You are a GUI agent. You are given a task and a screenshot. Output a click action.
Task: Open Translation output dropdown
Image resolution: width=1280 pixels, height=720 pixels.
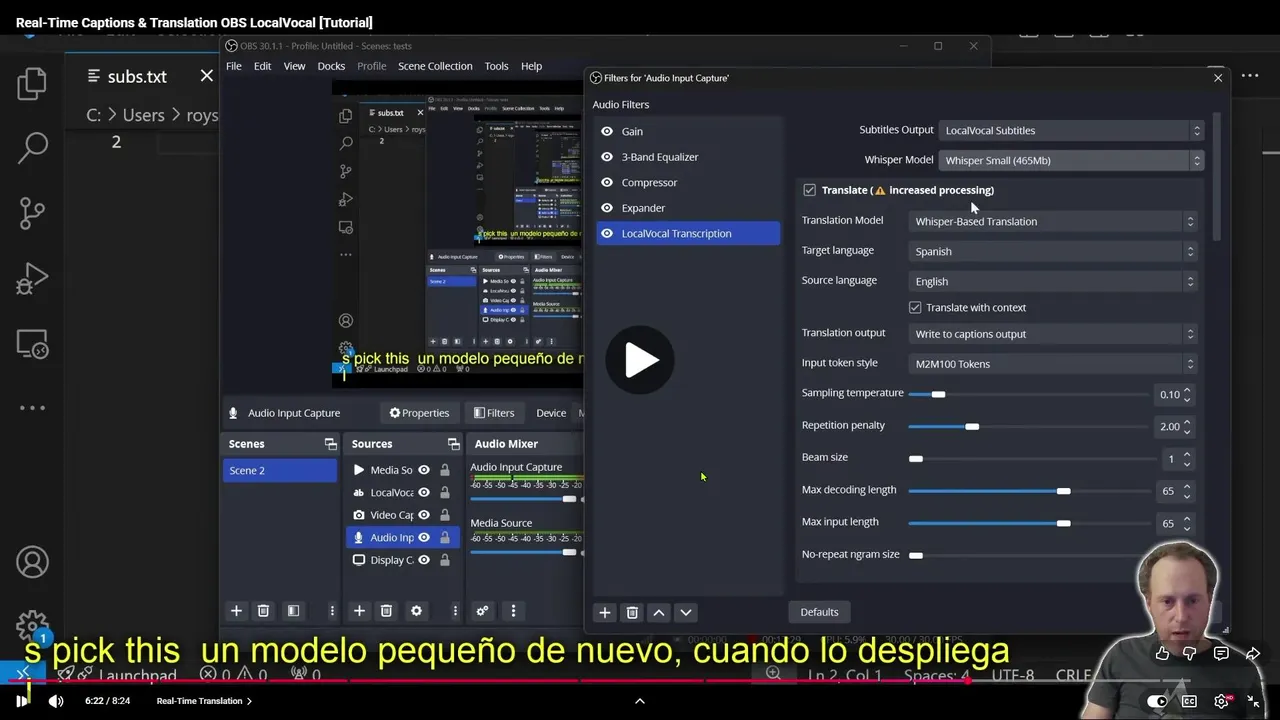[x=1054, y=334]
